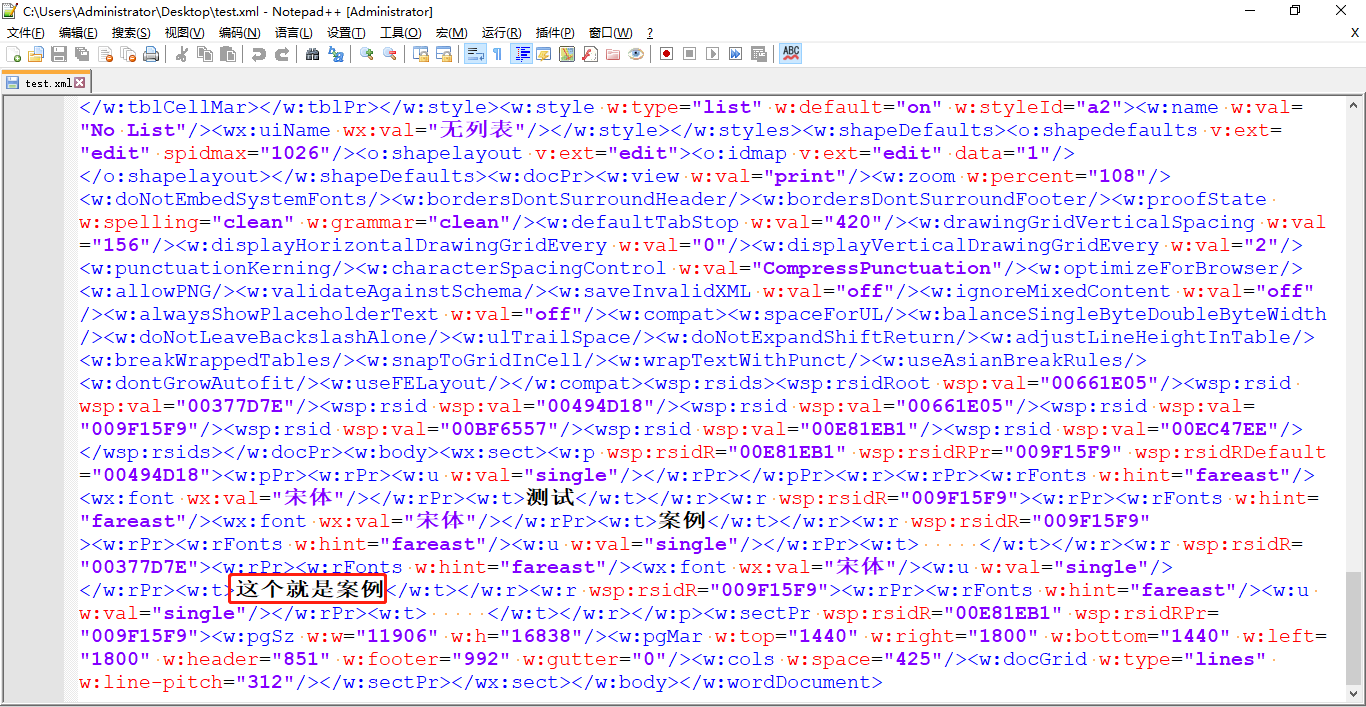This screenshot has height=707, width=1366.
Task: Click the value "无列表" in the editor
Action: click(477, 130)
